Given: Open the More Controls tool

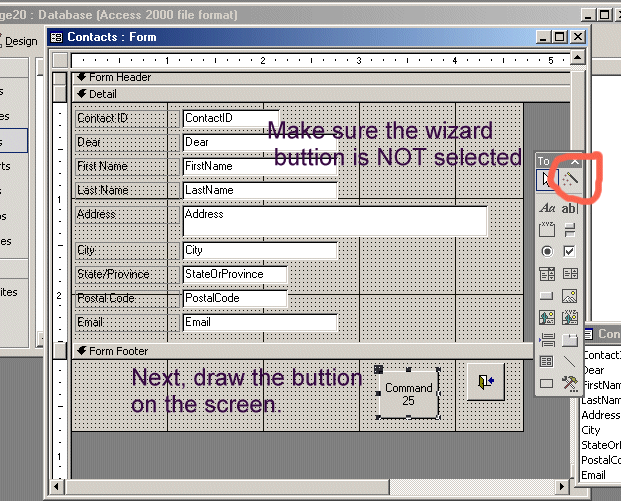Looking at the screenshot, I should 569,383.
